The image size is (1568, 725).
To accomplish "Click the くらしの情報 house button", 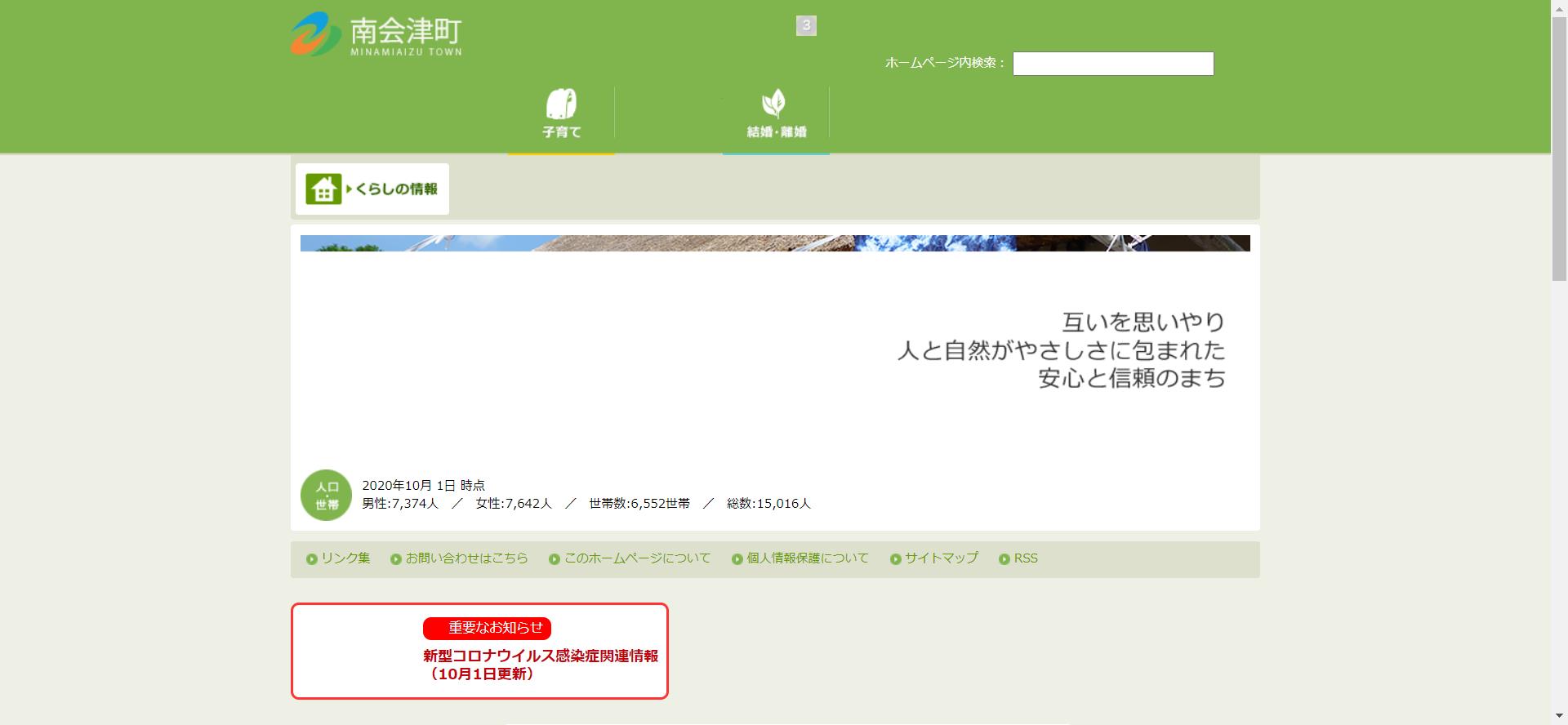I will pyautogui.click(x=372, y=189).
